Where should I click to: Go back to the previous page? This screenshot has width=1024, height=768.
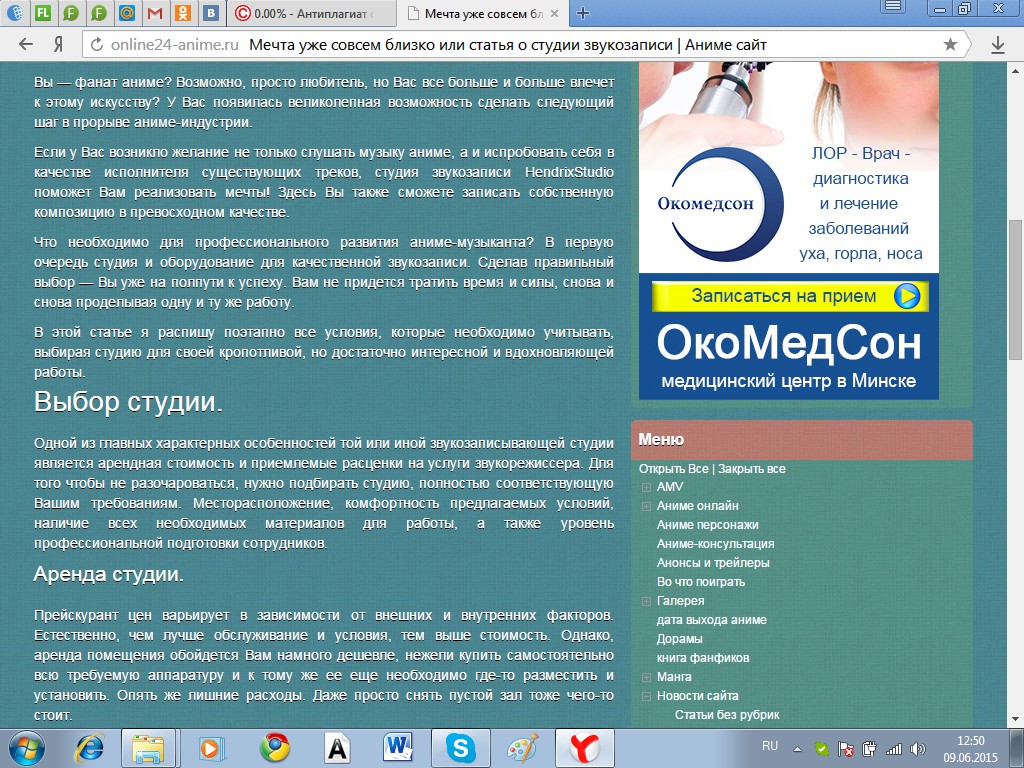coord(25,44)
